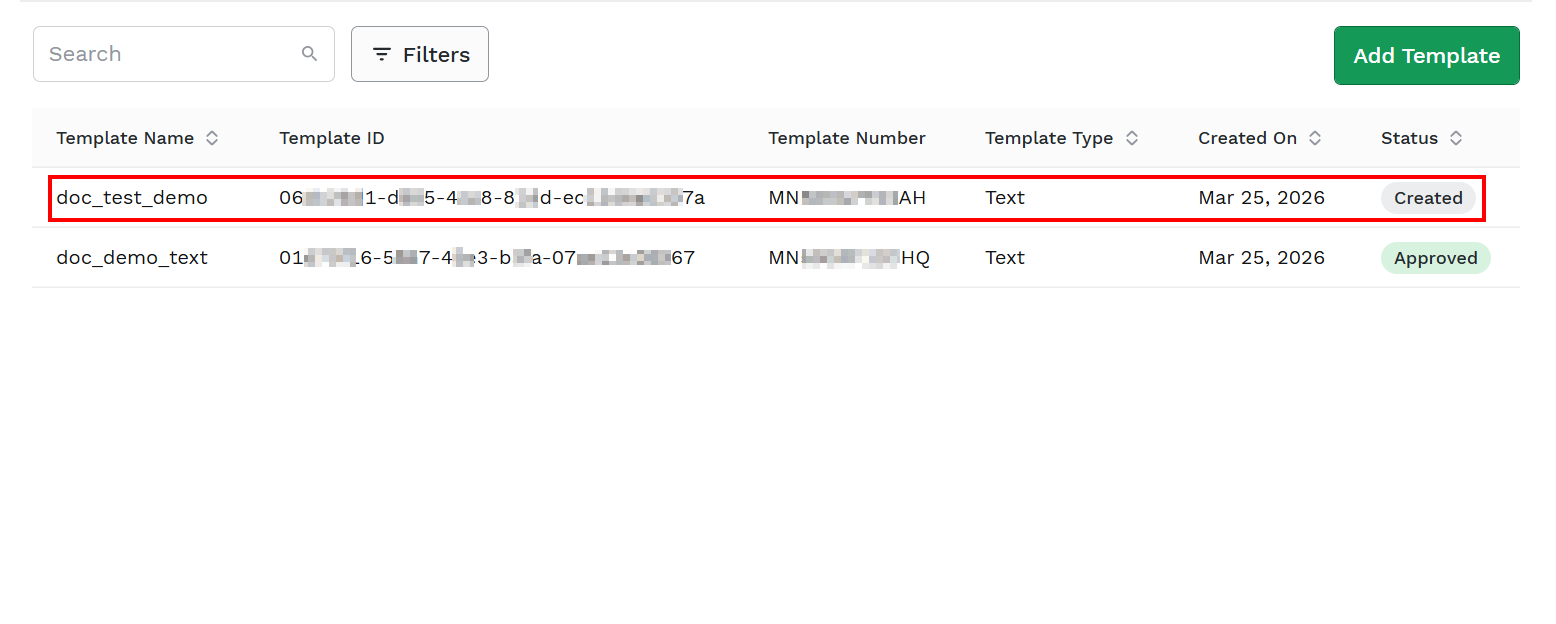
Task: Sort by Template Name arrows icon
Action: [212, 138]
